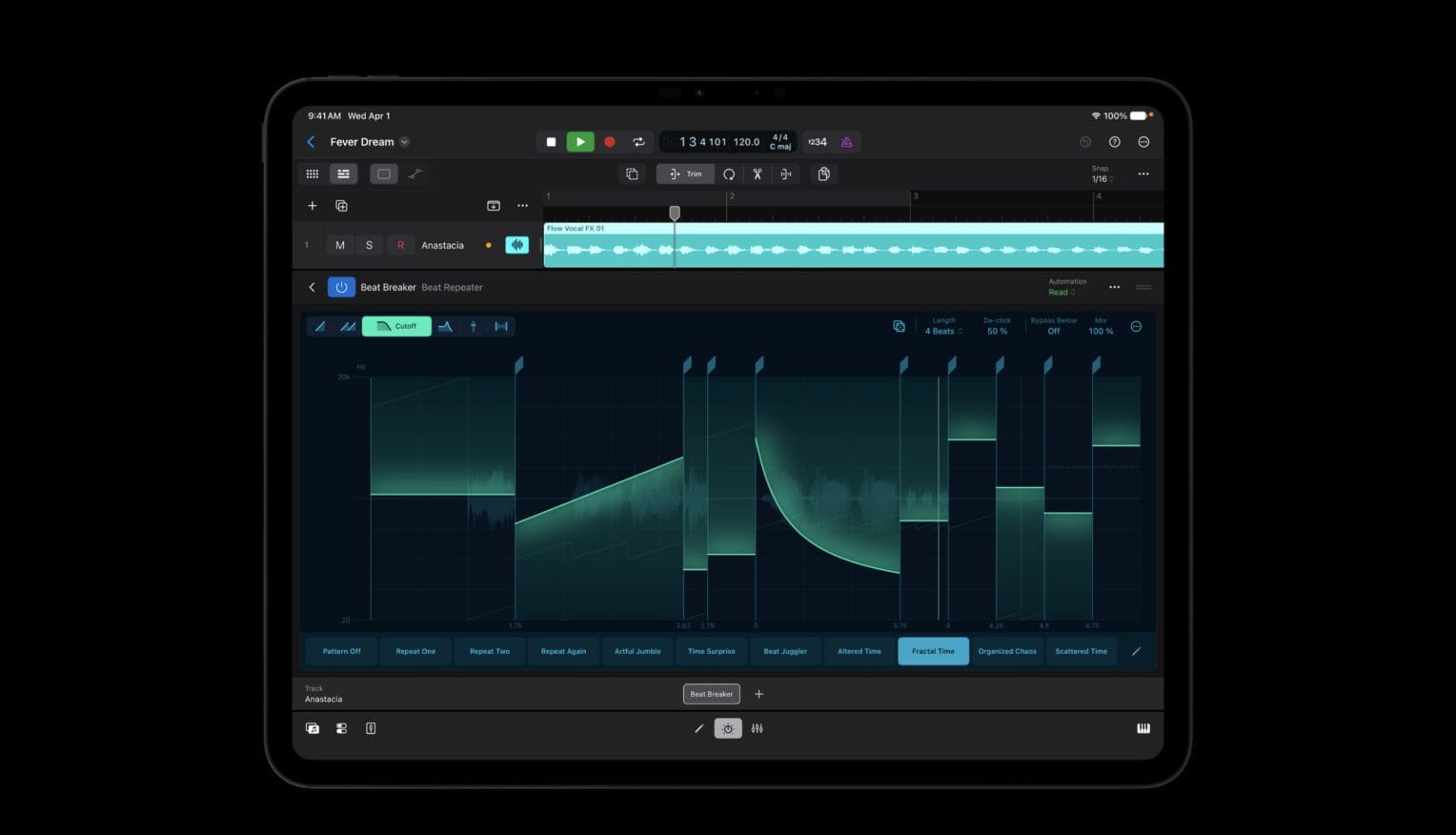Select the Repeat One preset
Viewport: 1456px width, 835px height.
415,651
